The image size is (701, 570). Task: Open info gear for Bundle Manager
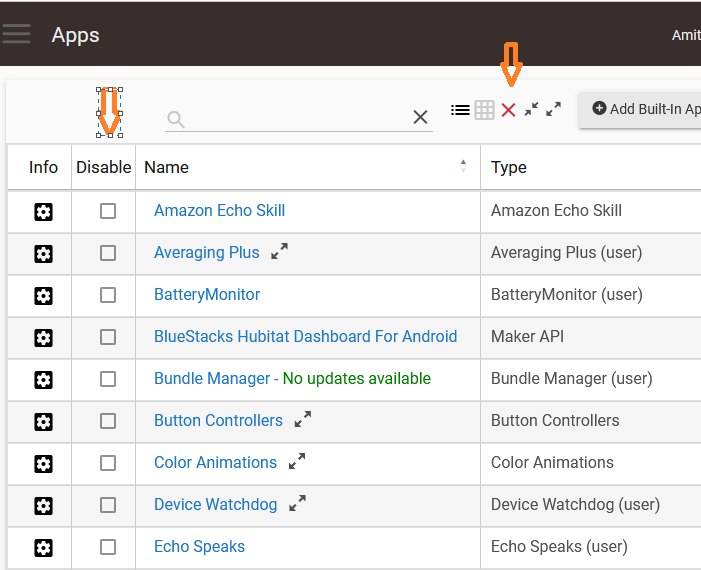(x=43, y=380)
